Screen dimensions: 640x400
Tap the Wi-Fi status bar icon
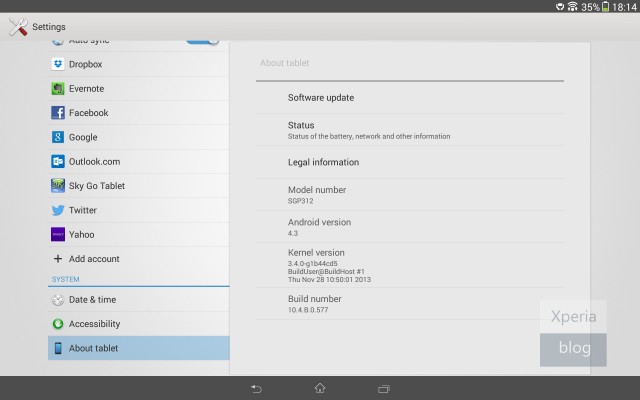click(572, 7)
